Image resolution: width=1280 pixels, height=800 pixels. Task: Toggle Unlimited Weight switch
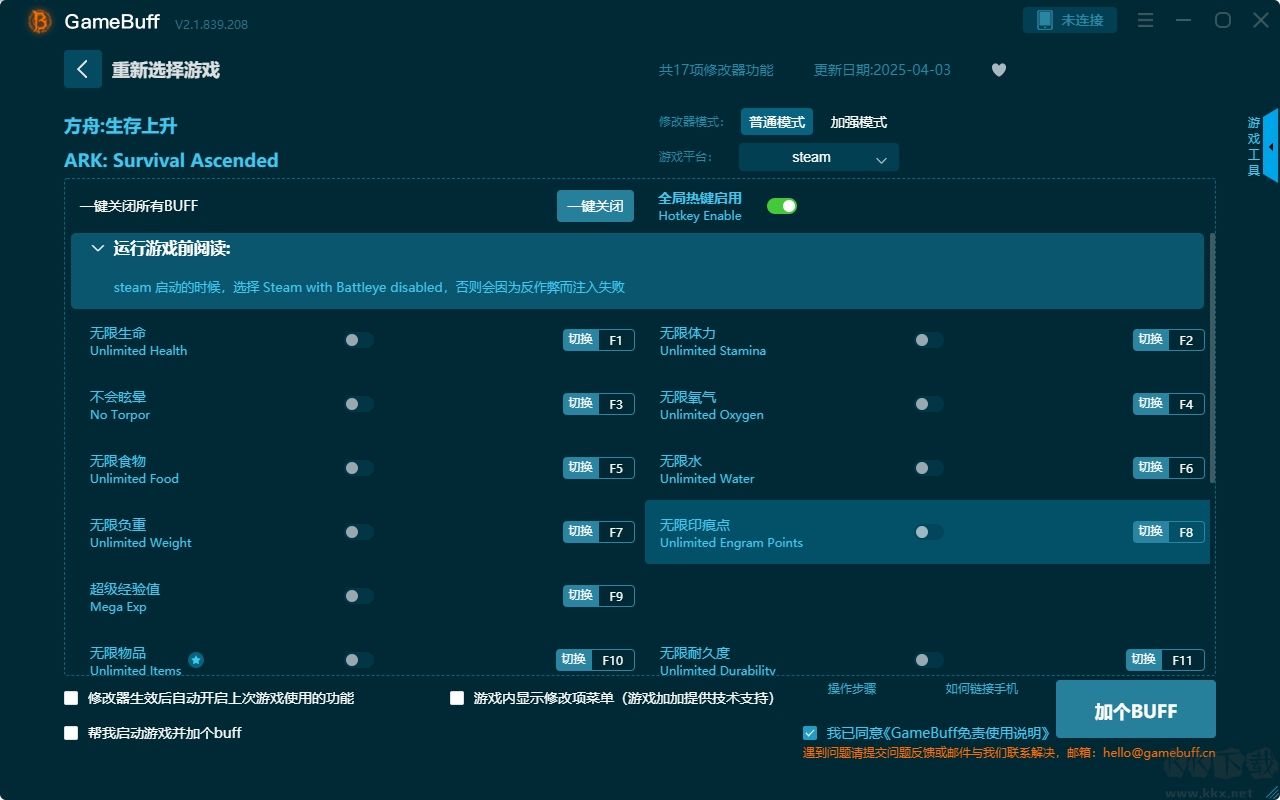[x=359, y=532]
